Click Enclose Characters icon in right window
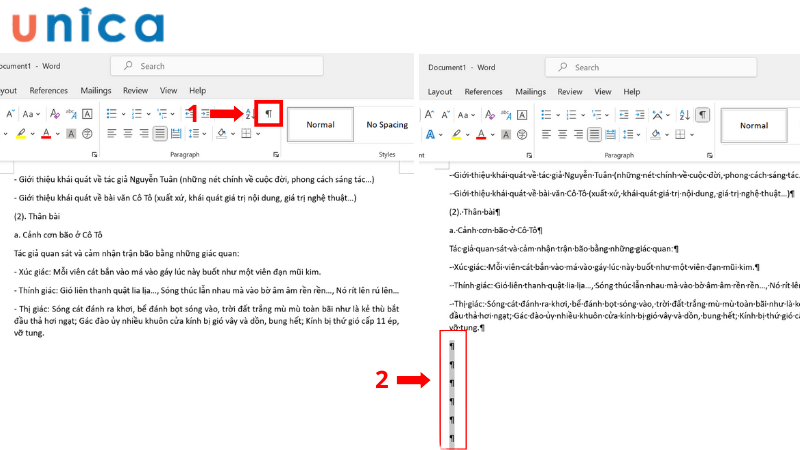Image resolution: width=800 pixels, height=450 pixels. click(x=522, y=135)
